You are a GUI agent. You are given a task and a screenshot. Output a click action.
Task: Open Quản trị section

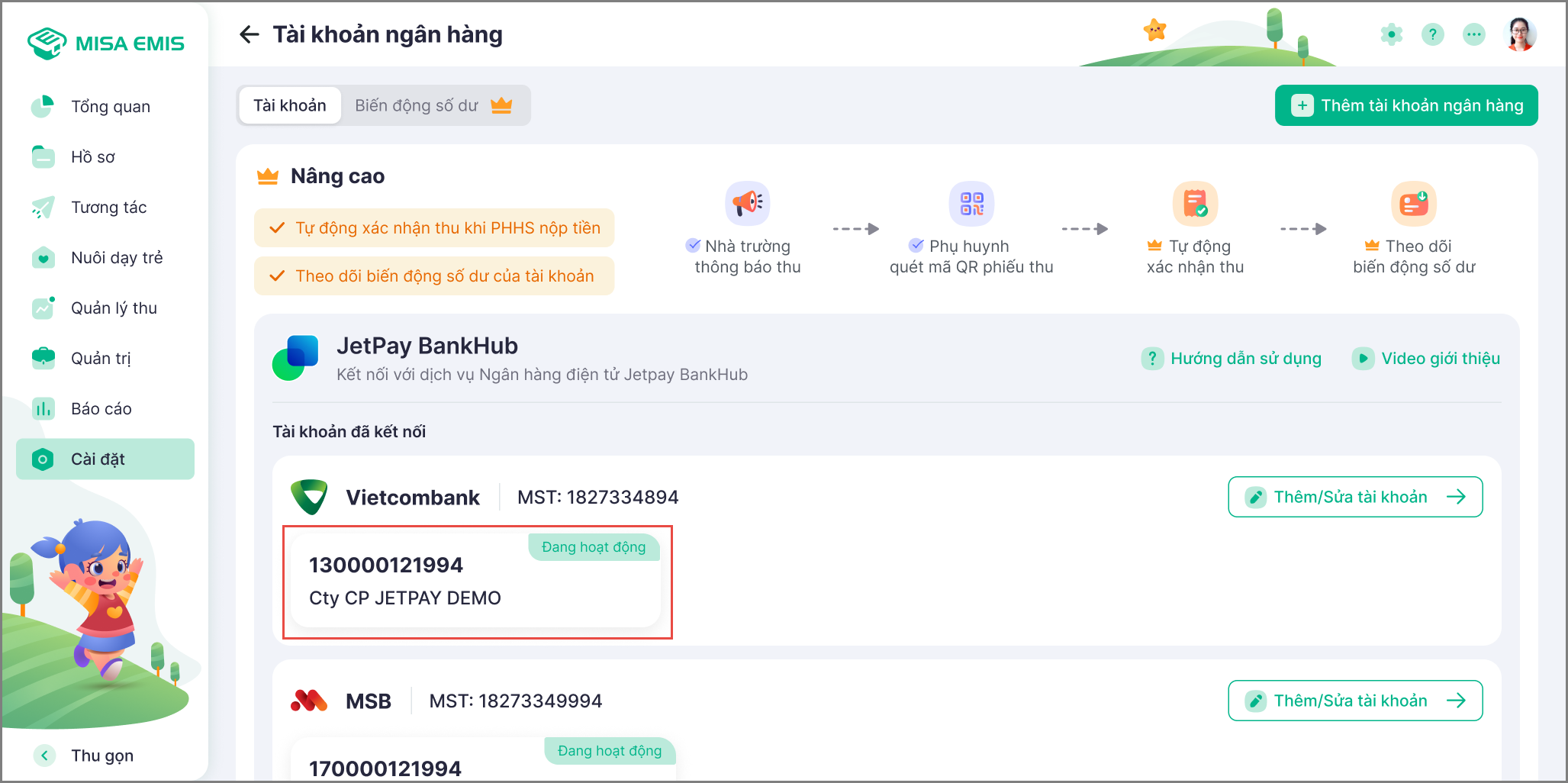[x=105, y=358]
